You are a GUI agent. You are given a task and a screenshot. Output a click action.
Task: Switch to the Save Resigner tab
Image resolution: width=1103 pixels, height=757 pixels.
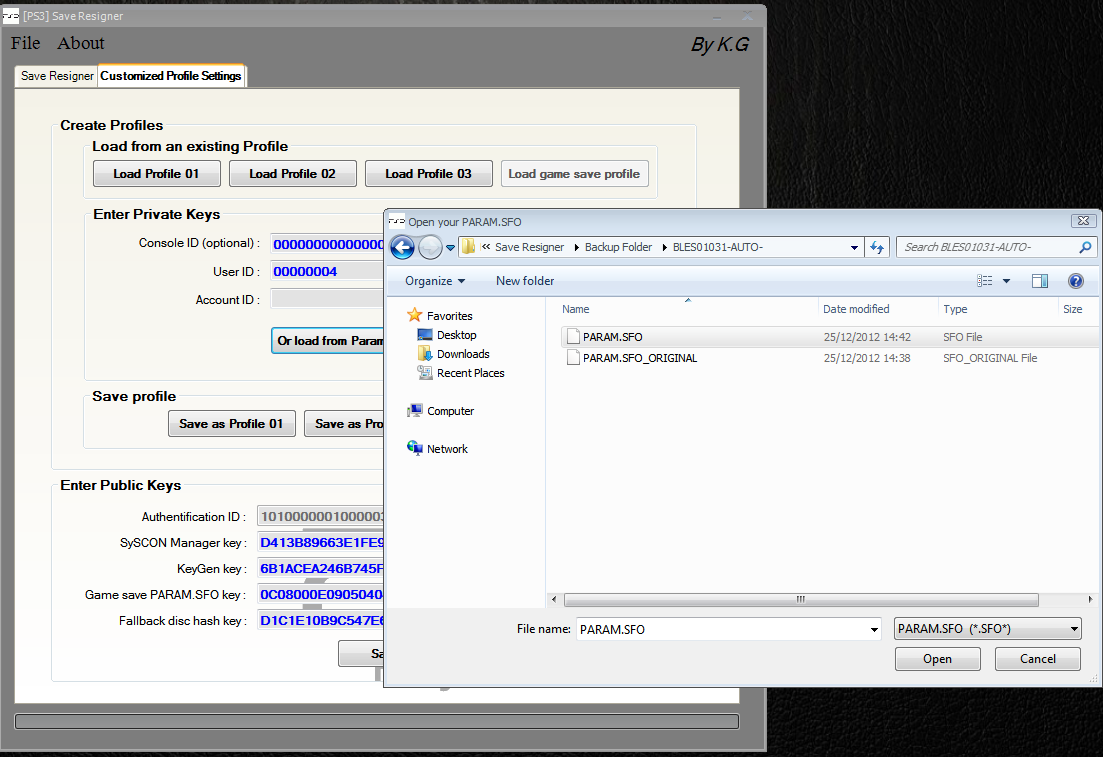(x=57, y=76)
